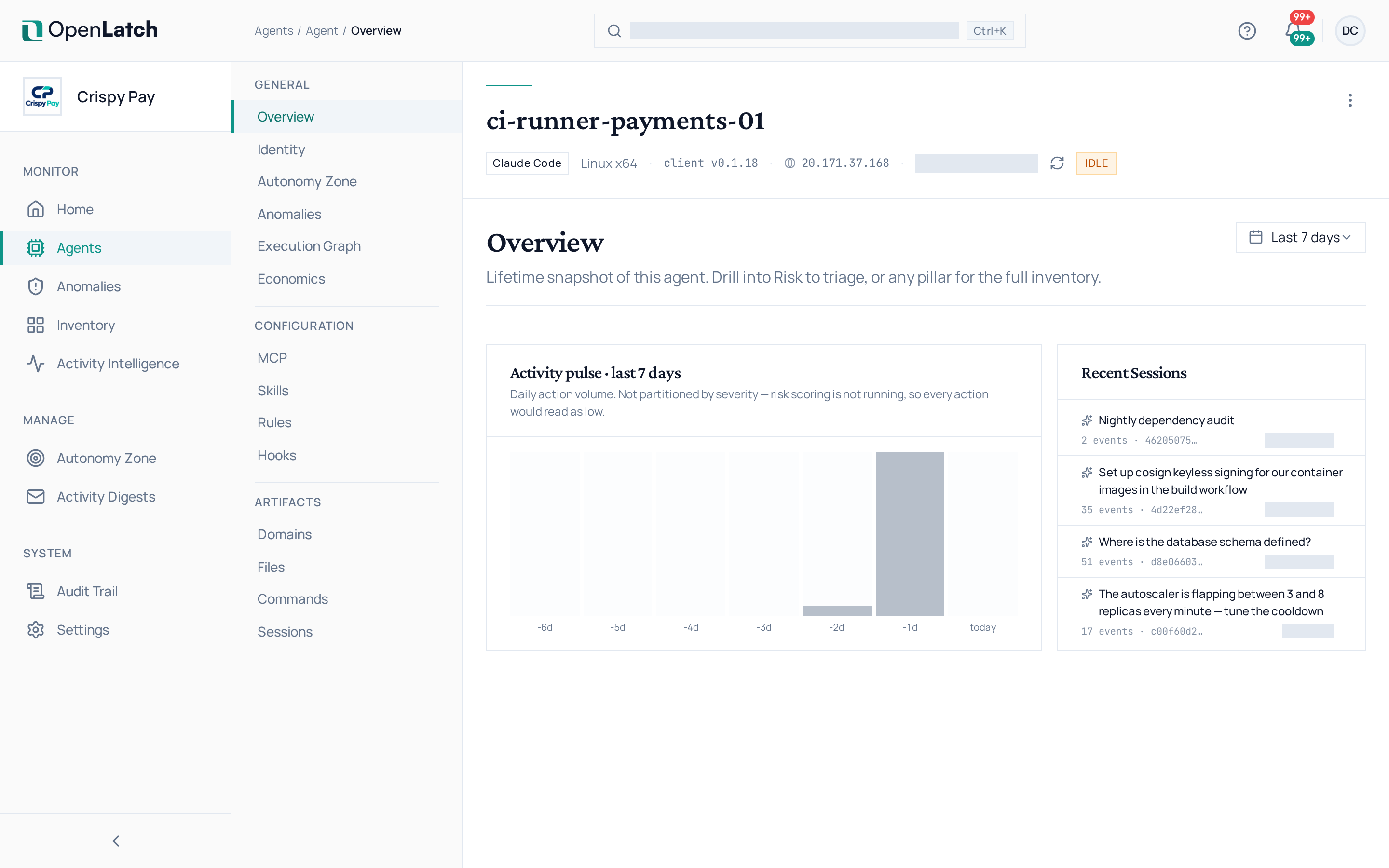Open Settings in the System section
The width and height of the screenshot is (1389, 868).
(115, 630)
